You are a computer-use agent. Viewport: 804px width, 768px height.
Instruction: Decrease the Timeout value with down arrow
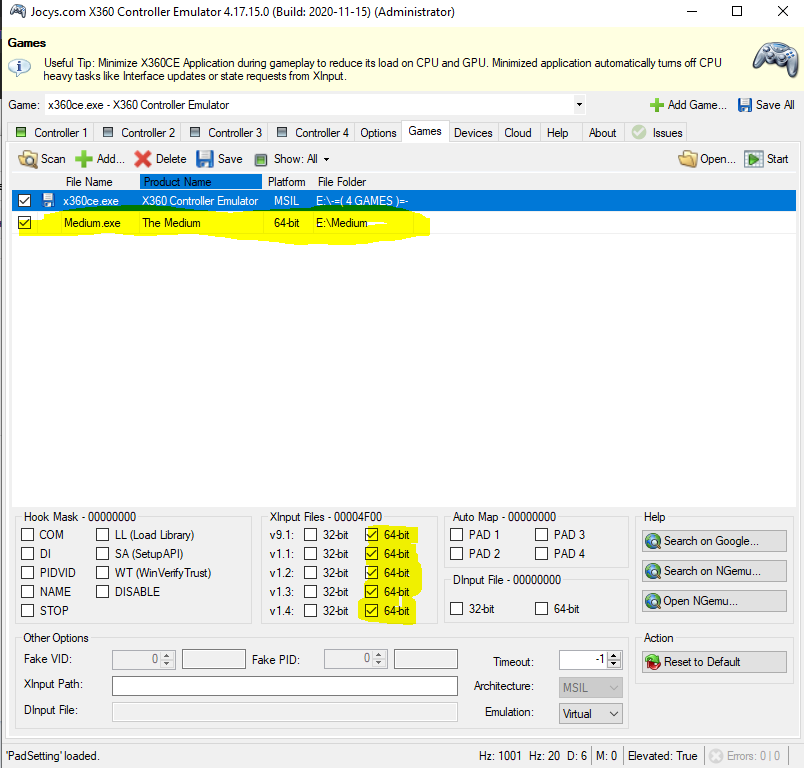(x=614, y=664)
